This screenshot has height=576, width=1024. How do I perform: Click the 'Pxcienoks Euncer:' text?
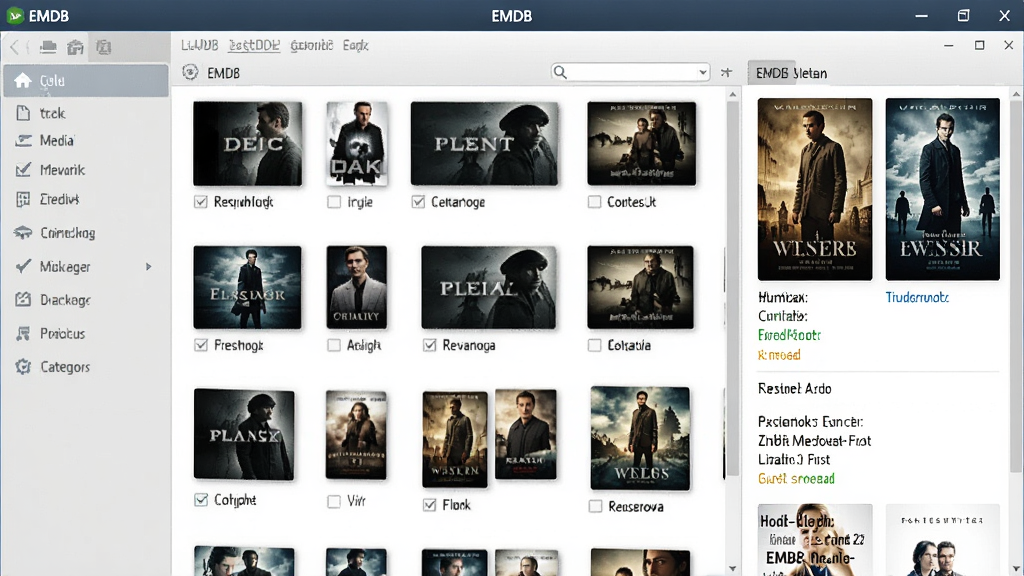coord(810,421)
